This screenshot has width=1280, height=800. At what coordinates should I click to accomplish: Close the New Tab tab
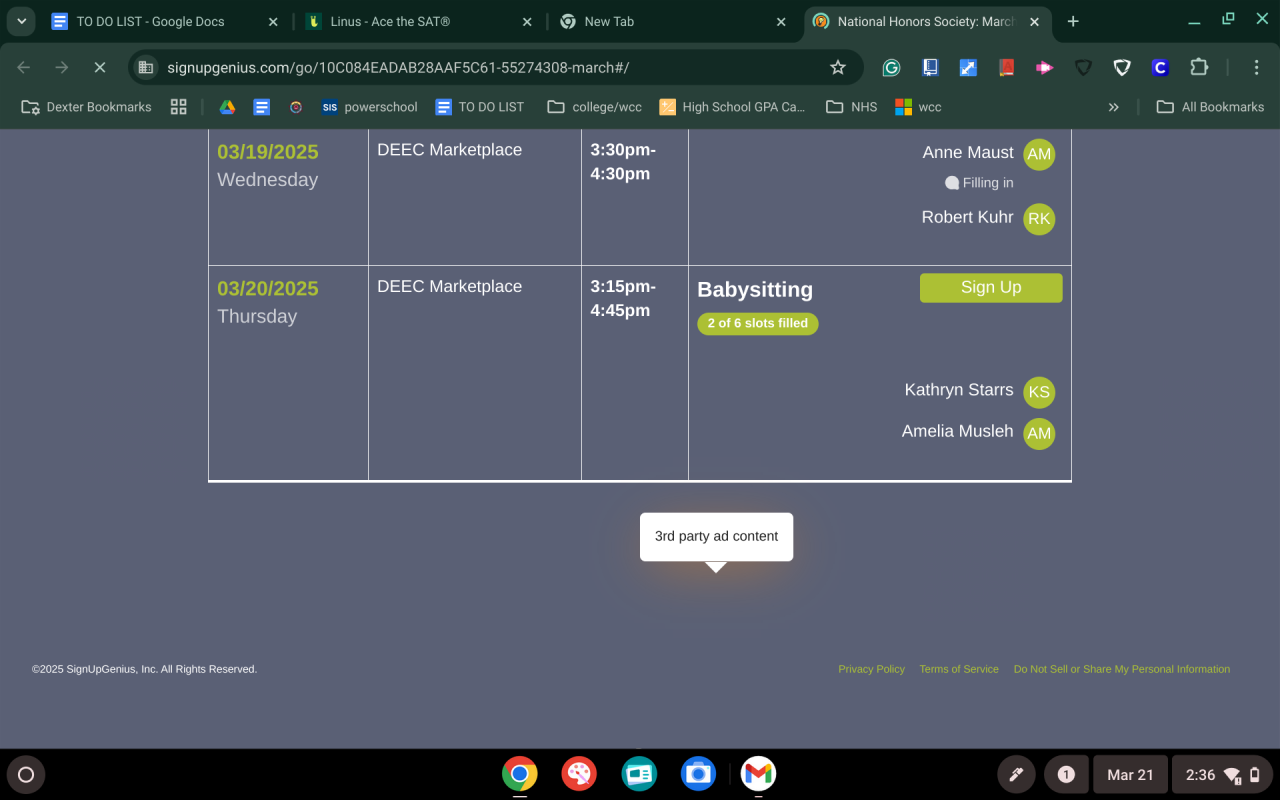coord(781,22)
